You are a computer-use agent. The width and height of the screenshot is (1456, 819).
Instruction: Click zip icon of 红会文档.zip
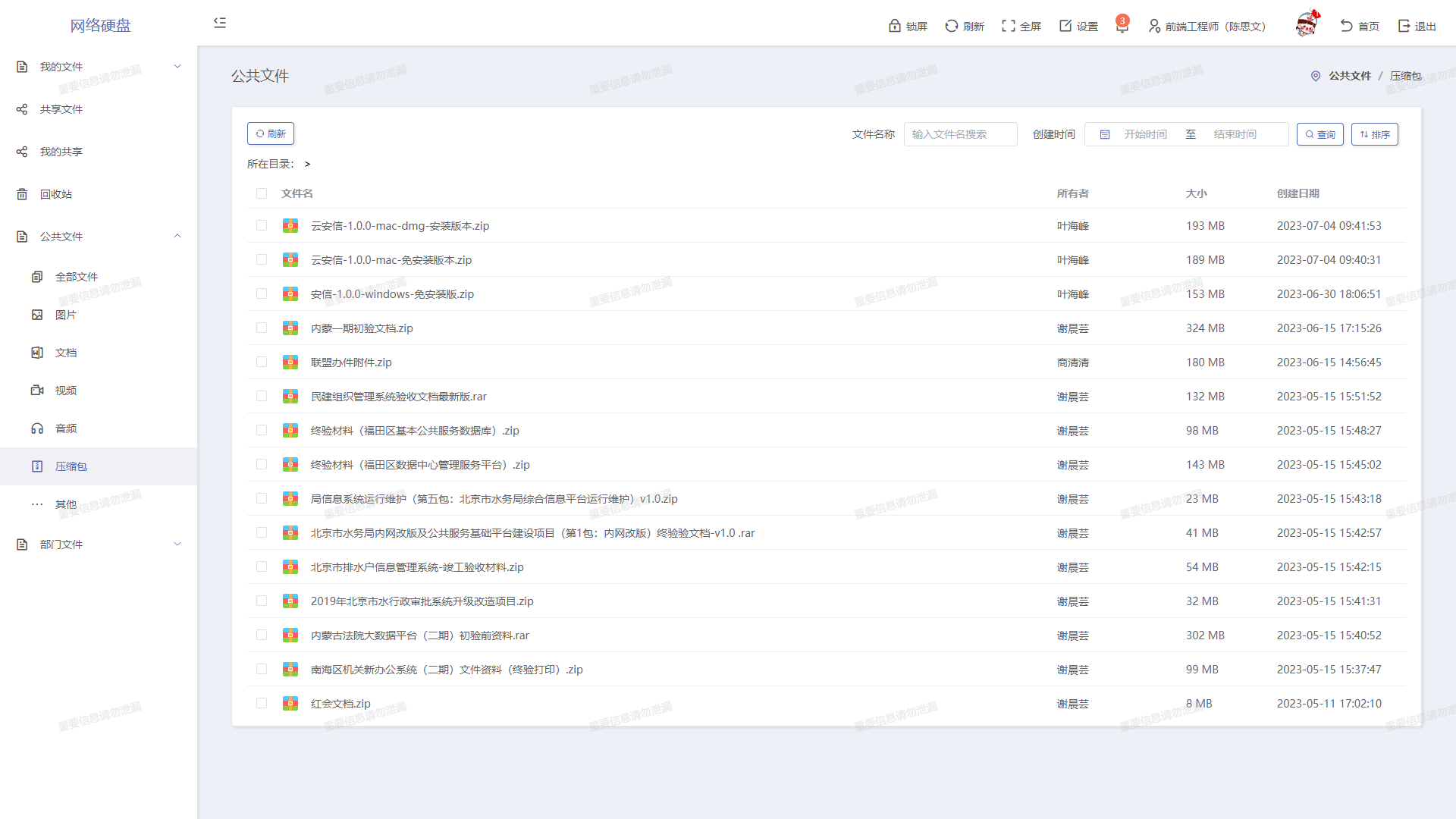point(290,704)
